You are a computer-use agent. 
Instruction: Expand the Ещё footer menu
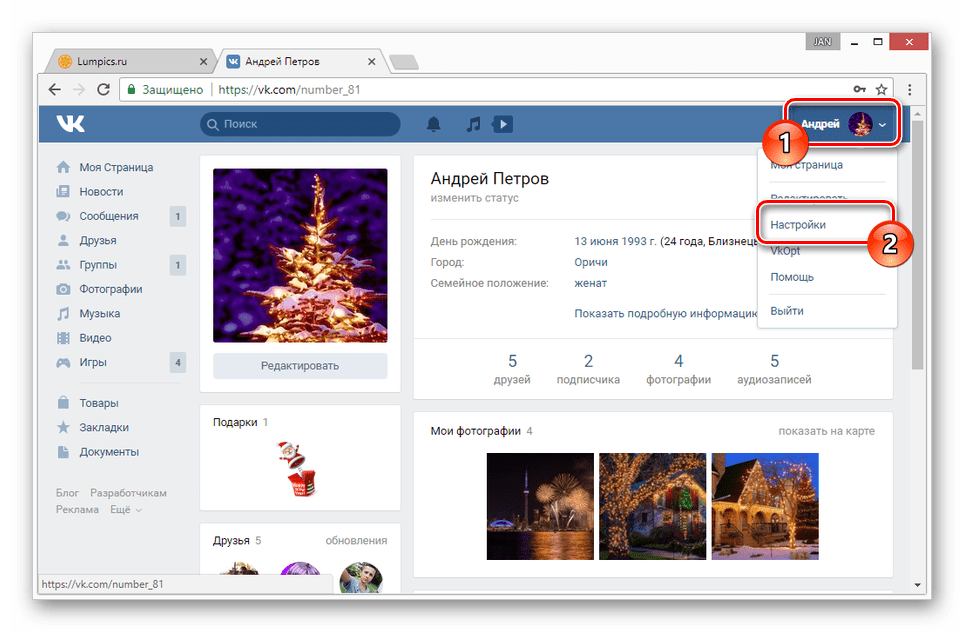(x=125, y=510)
